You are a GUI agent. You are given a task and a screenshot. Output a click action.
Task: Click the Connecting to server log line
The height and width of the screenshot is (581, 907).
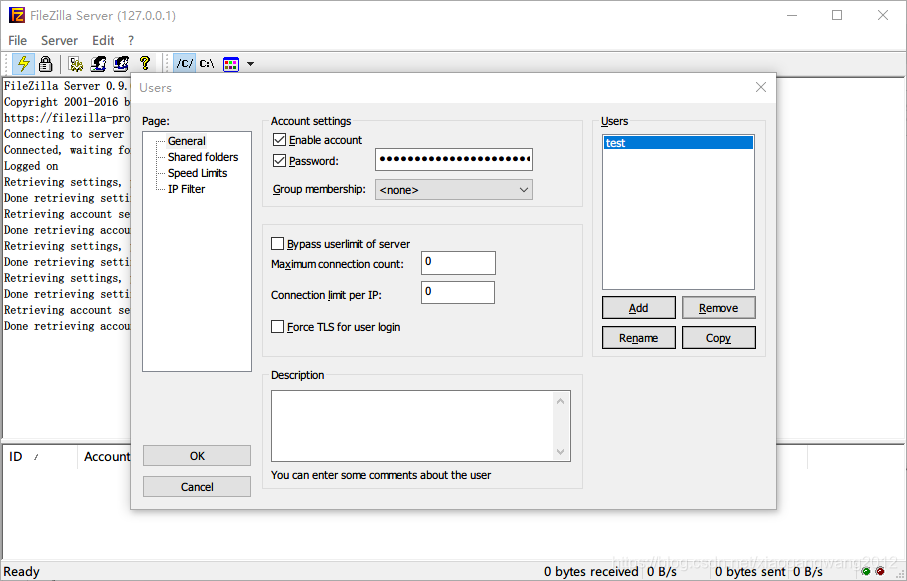pos(64,134)
